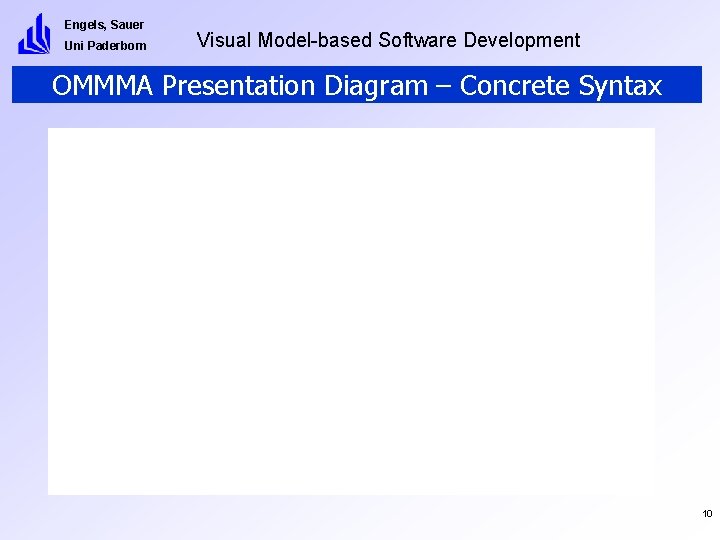720x540 pixels.
Task: Click the slide number 10
Action: pyautogui.click(x=707, y=513)
